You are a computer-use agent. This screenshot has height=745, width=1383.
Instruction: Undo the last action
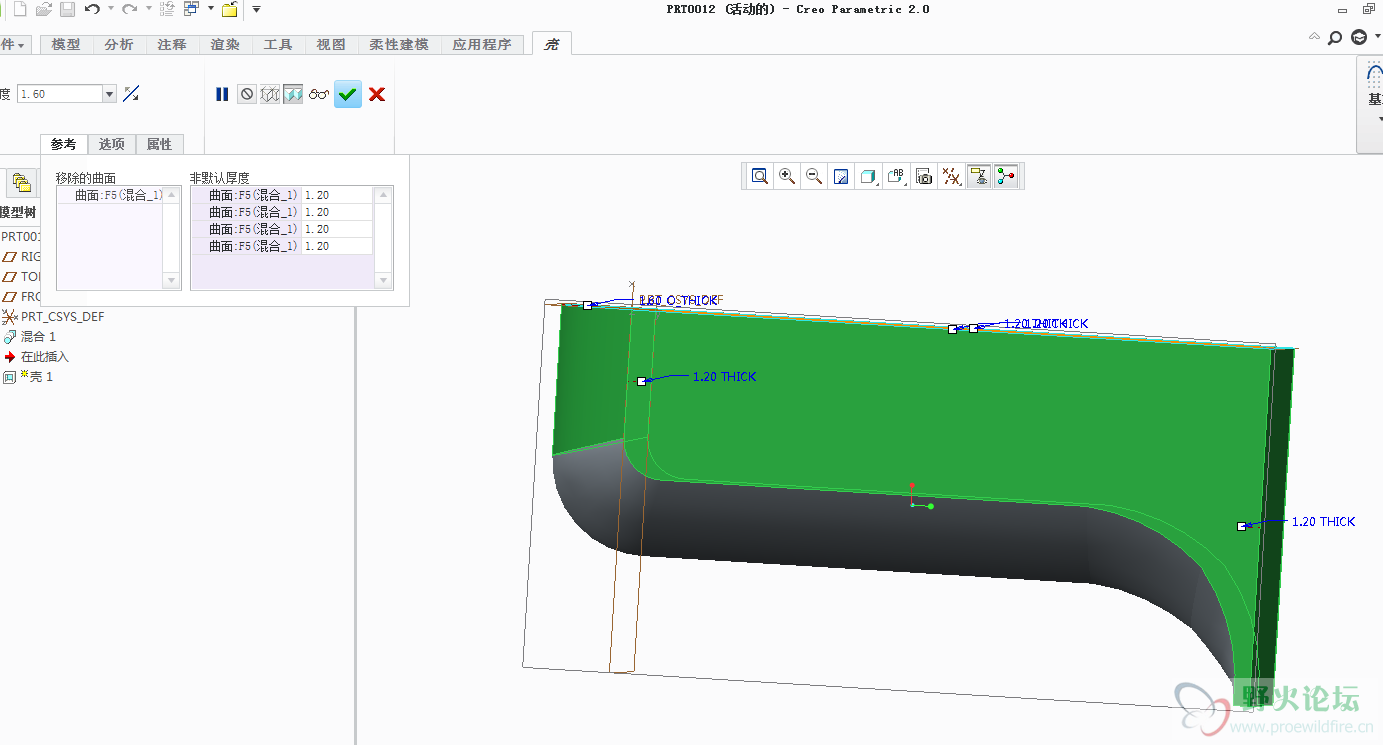pyautogui.click(x=92, y=9)
